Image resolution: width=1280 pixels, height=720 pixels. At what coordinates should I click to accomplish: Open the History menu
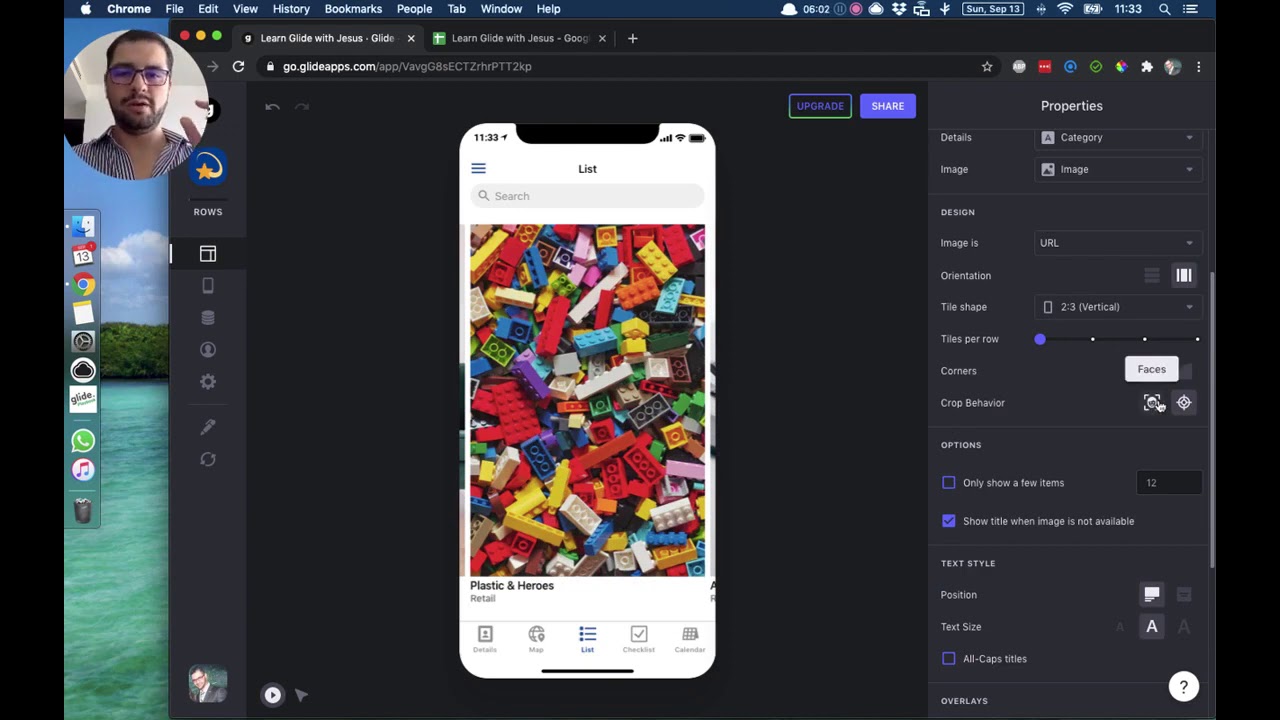[x=291, y=9]
